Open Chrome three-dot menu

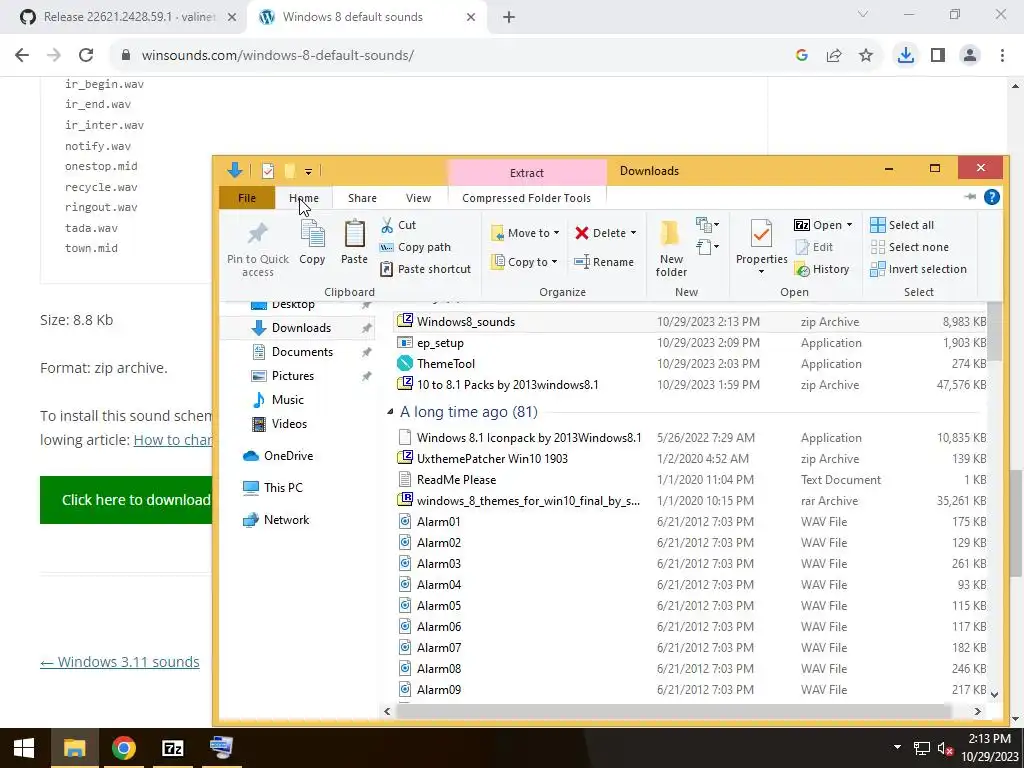coord(1002,56)
